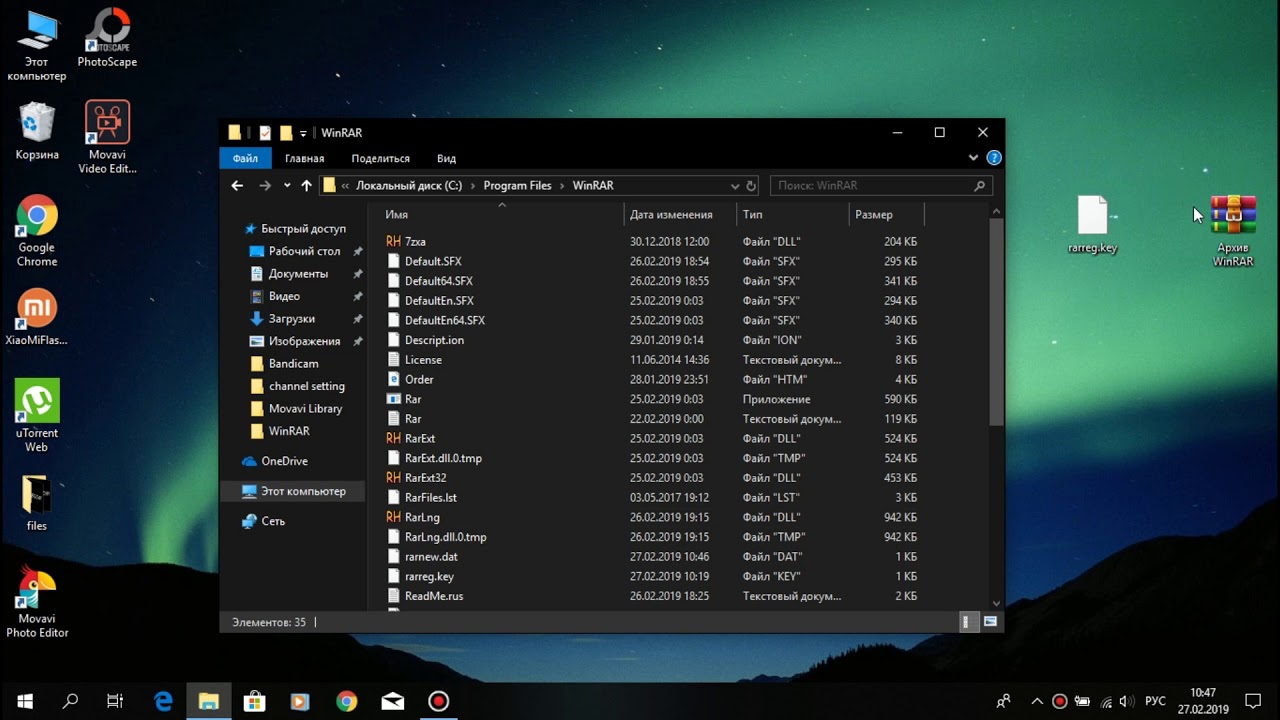
Task: Click the file list vertical scrollbar
Action: tap(996, 320)
